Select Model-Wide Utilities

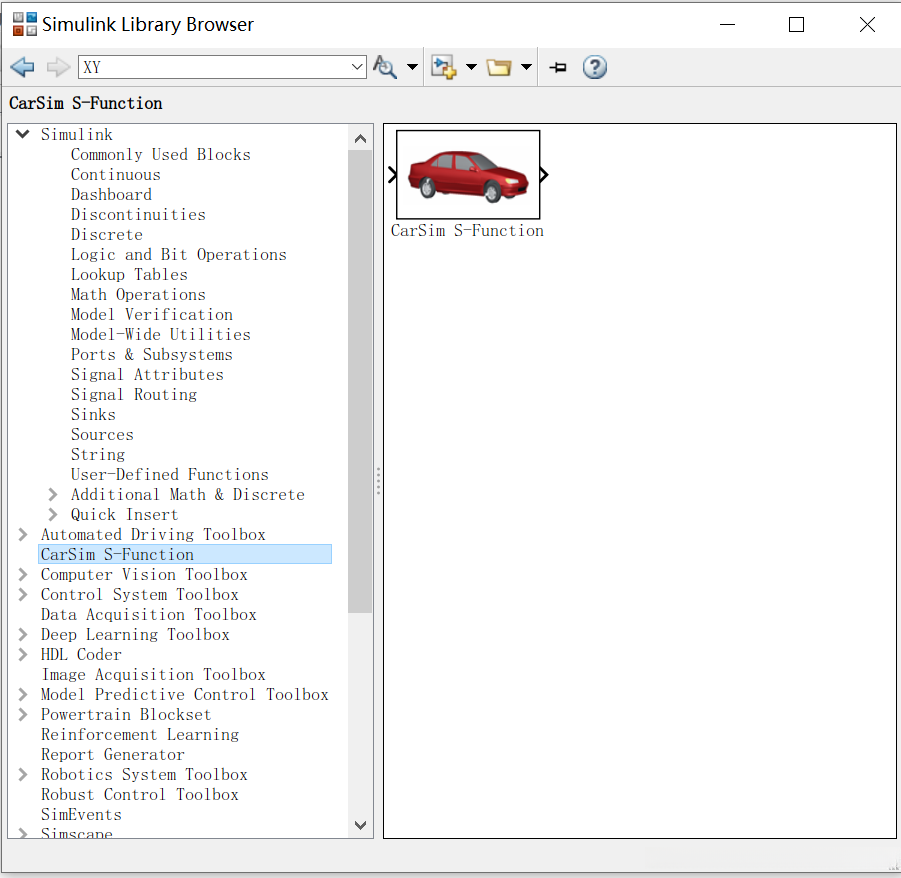(x=161, y=334)
